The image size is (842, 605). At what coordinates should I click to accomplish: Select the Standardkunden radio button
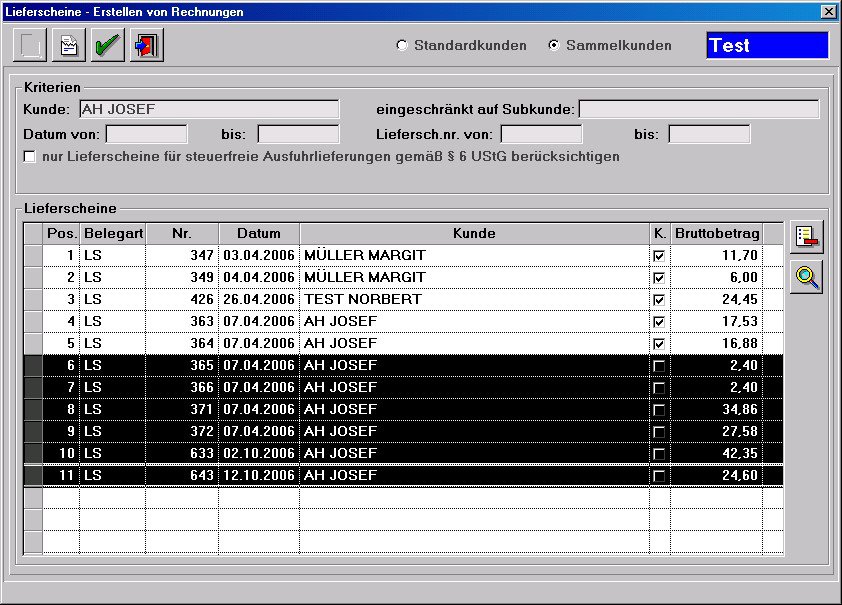tap(402, 45)
